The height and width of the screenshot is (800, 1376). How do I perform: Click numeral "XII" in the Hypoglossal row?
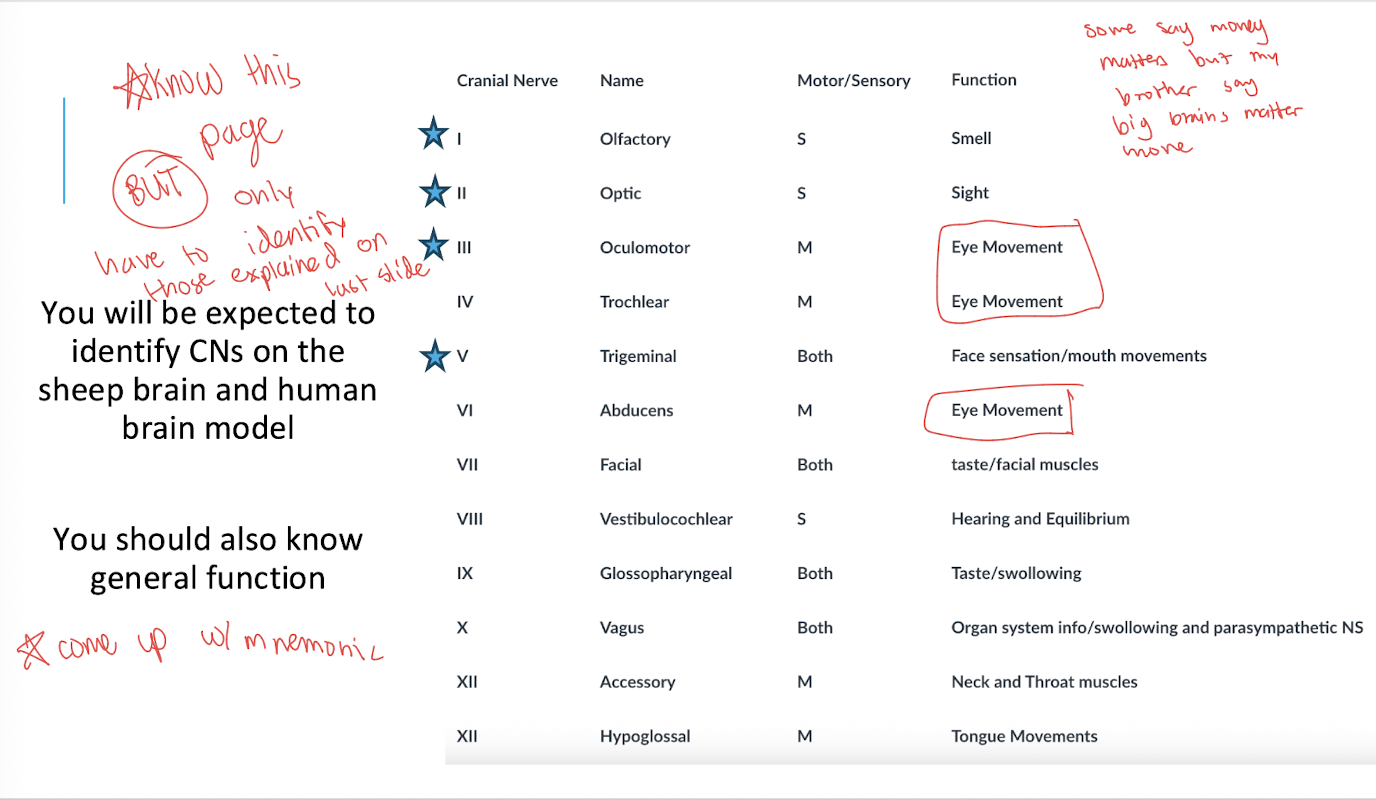467,737
